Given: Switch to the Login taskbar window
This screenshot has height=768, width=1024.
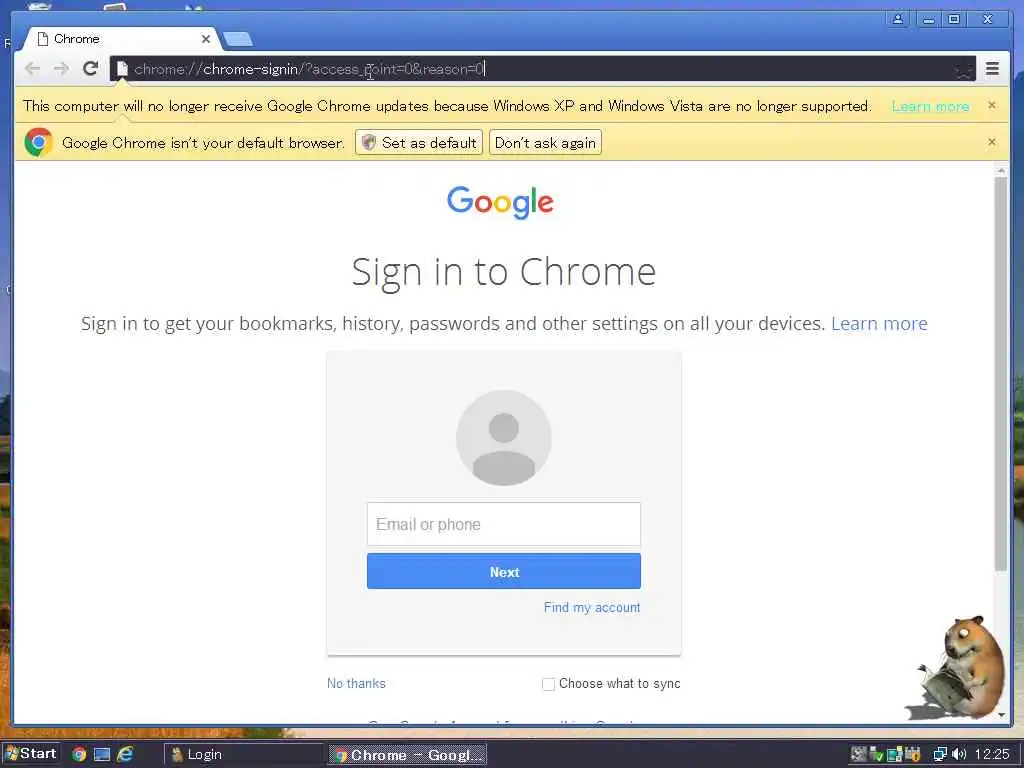Looking at the screenshot, I should coord(242,754).
